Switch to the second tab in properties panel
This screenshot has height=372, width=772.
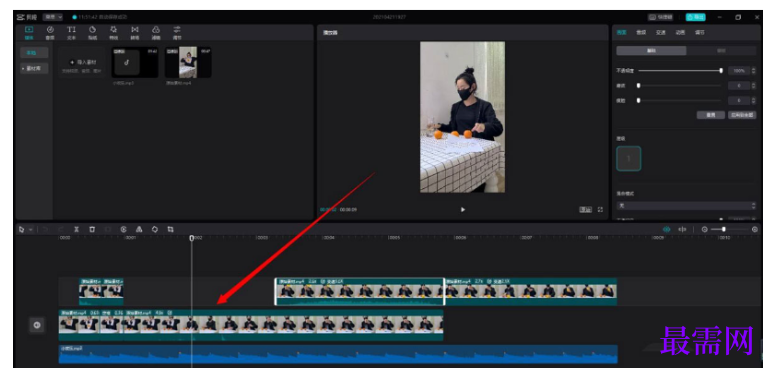tap(641, 32)
